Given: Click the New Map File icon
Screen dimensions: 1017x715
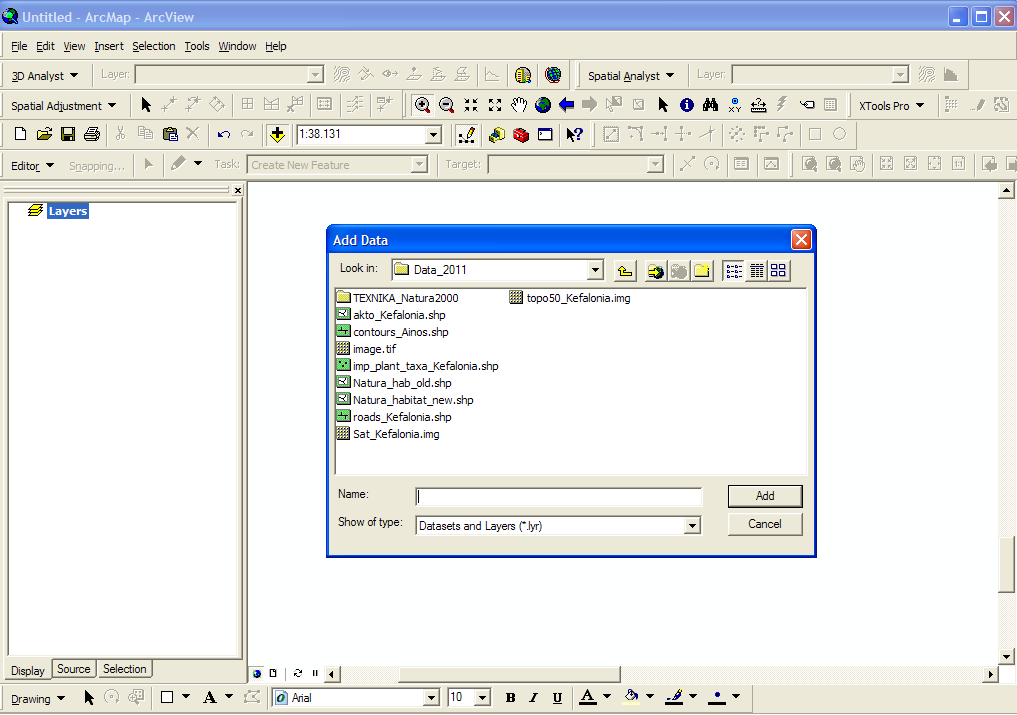Looking at the screenshot, I should click(20, 134).
